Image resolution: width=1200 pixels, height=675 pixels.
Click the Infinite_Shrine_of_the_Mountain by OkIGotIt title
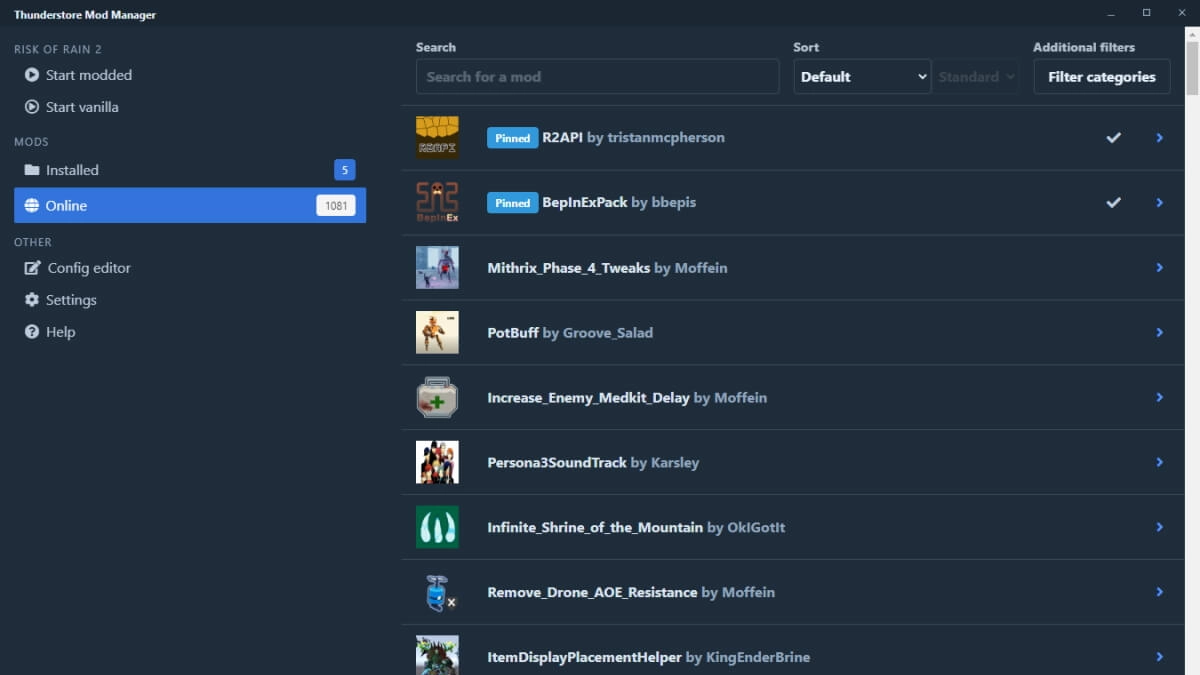pyautogui.click(x=636, y=528)
